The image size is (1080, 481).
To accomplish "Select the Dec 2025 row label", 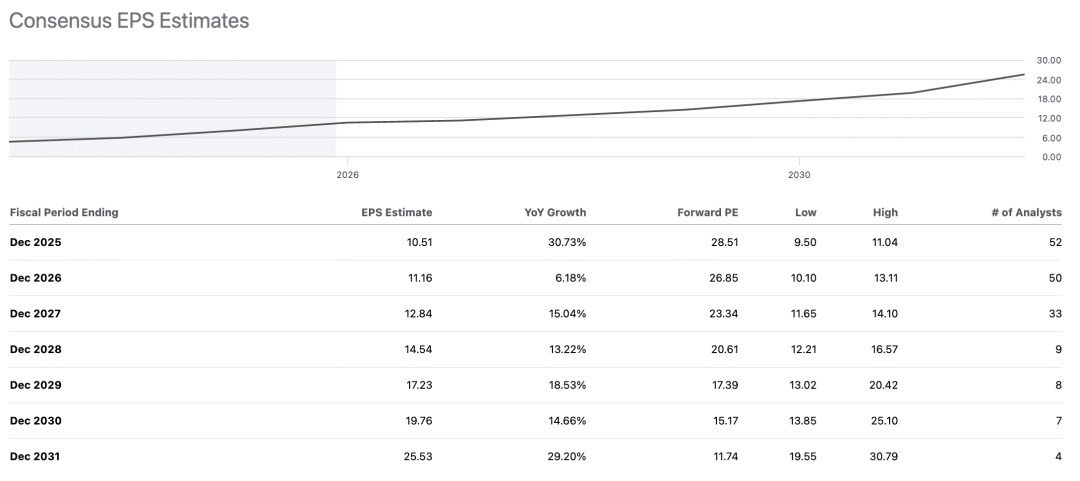I will click(x=35, y=242).
